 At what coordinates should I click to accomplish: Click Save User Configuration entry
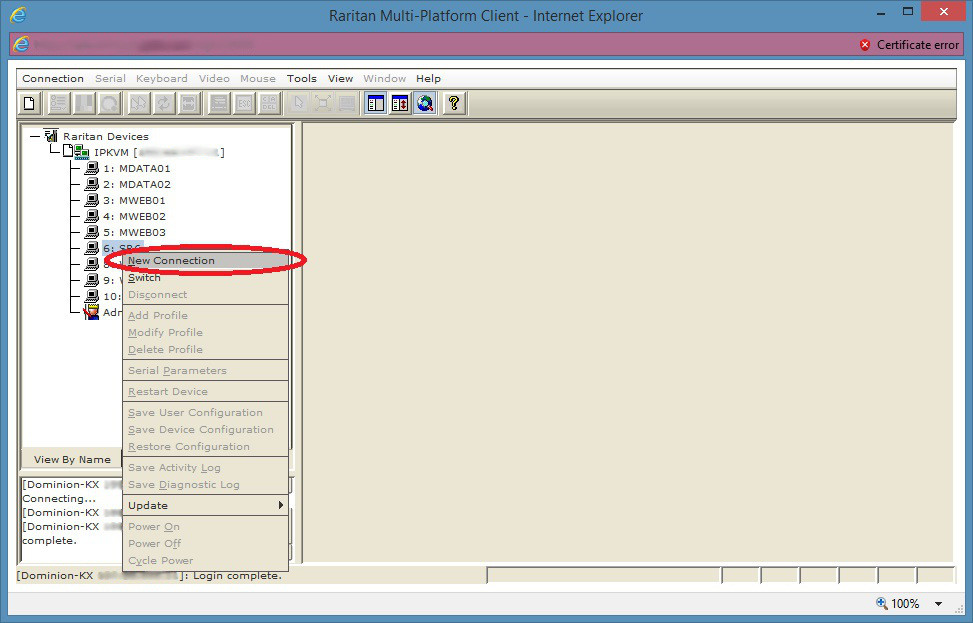point(205,413)
